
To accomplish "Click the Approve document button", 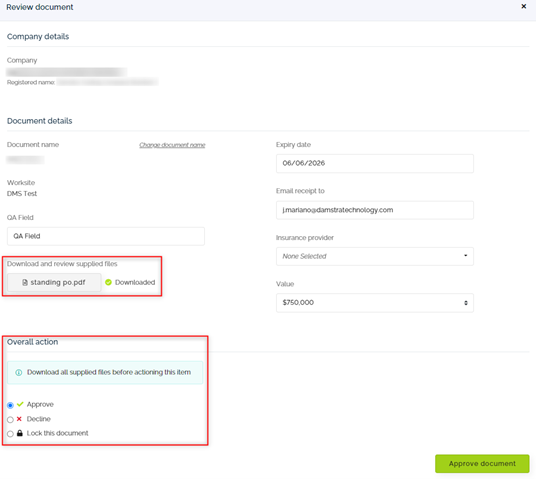I will pyautogui.click(x=482, y=464).
